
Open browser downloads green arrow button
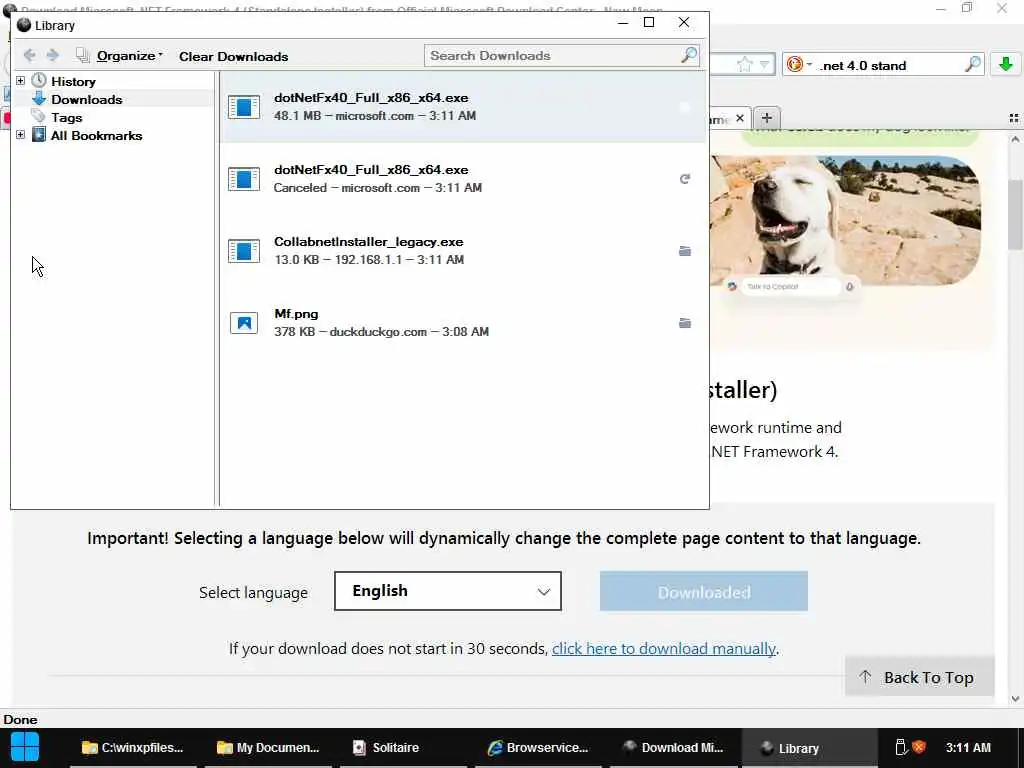[1006, 64]
